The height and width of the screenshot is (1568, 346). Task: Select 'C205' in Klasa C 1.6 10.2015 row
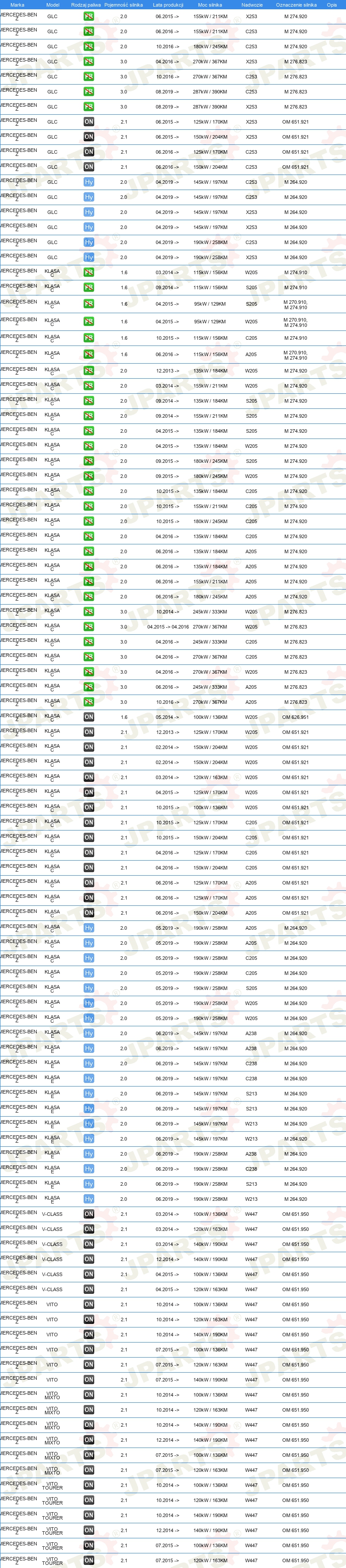tap(251, 338)
